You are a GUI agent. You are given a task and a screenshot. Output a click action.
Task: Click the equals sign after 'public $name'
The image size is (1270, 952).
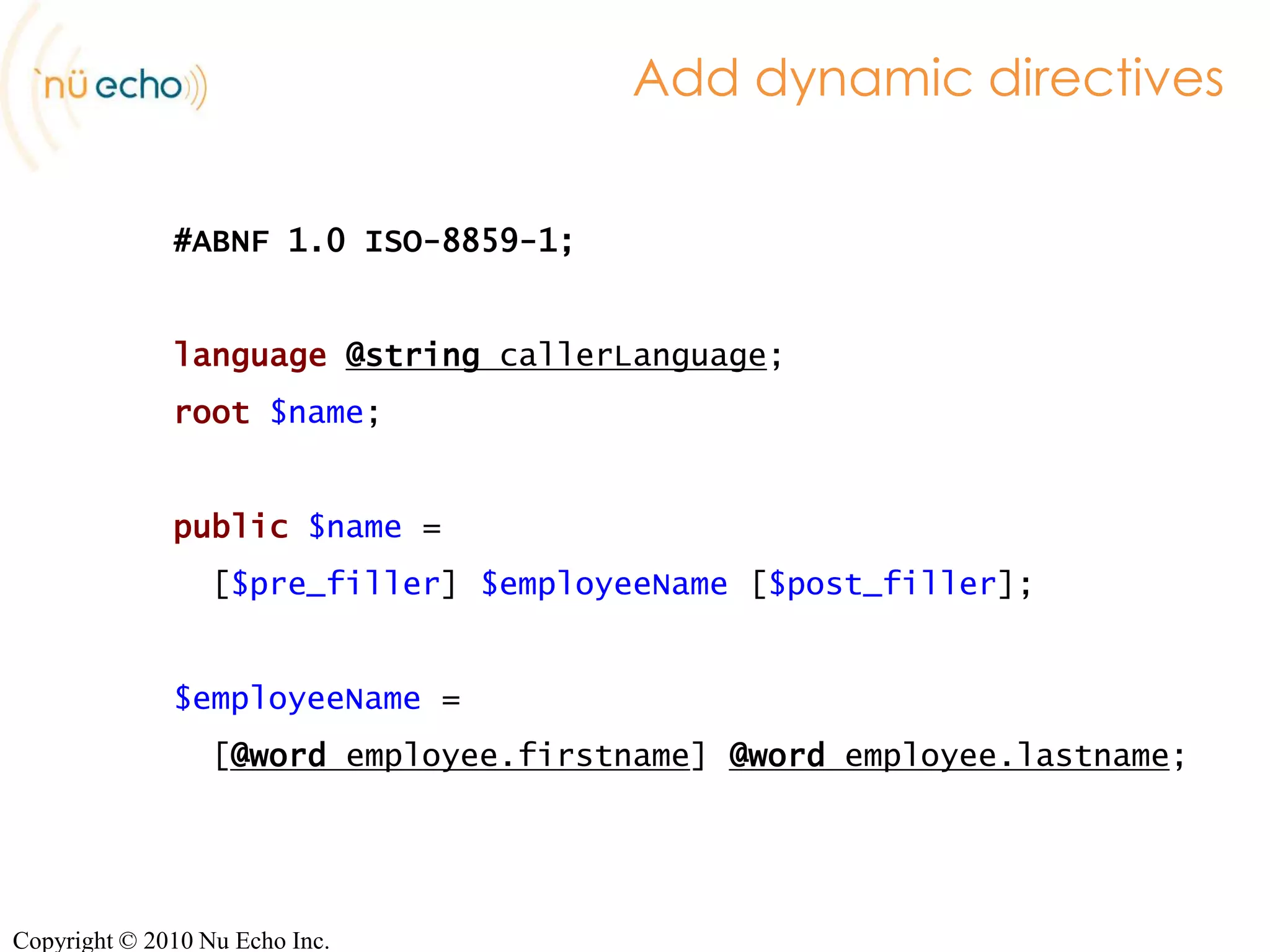(x=432, y=529)
